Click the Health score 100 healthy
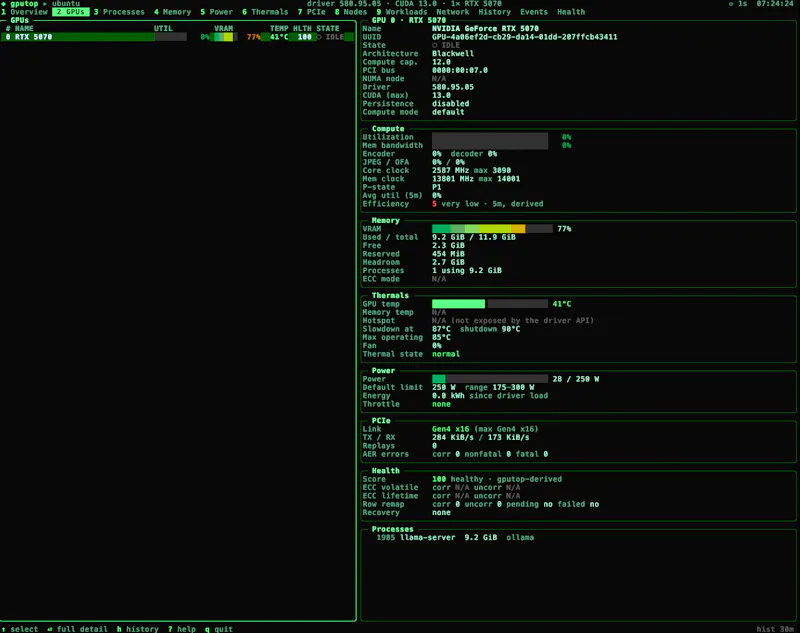Screen dimensions: 800x633 497,479
